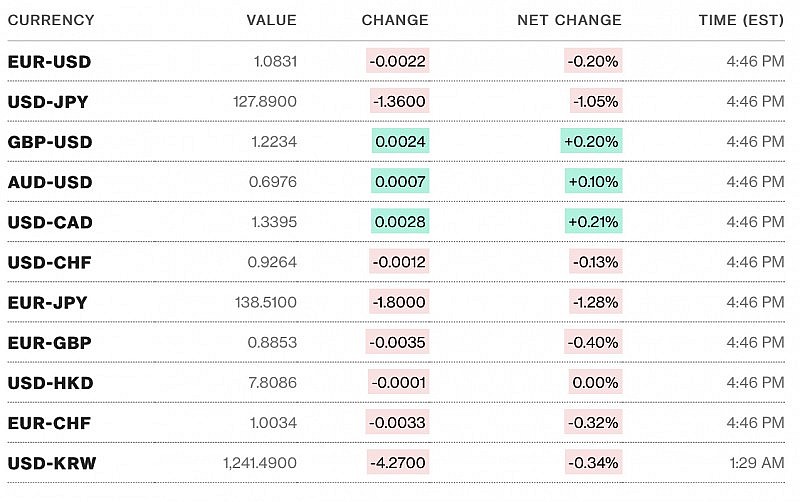Click the USD-CAD pair link
Screen dimensions: 800x502
pyautogui.click(x=50, y=222)
